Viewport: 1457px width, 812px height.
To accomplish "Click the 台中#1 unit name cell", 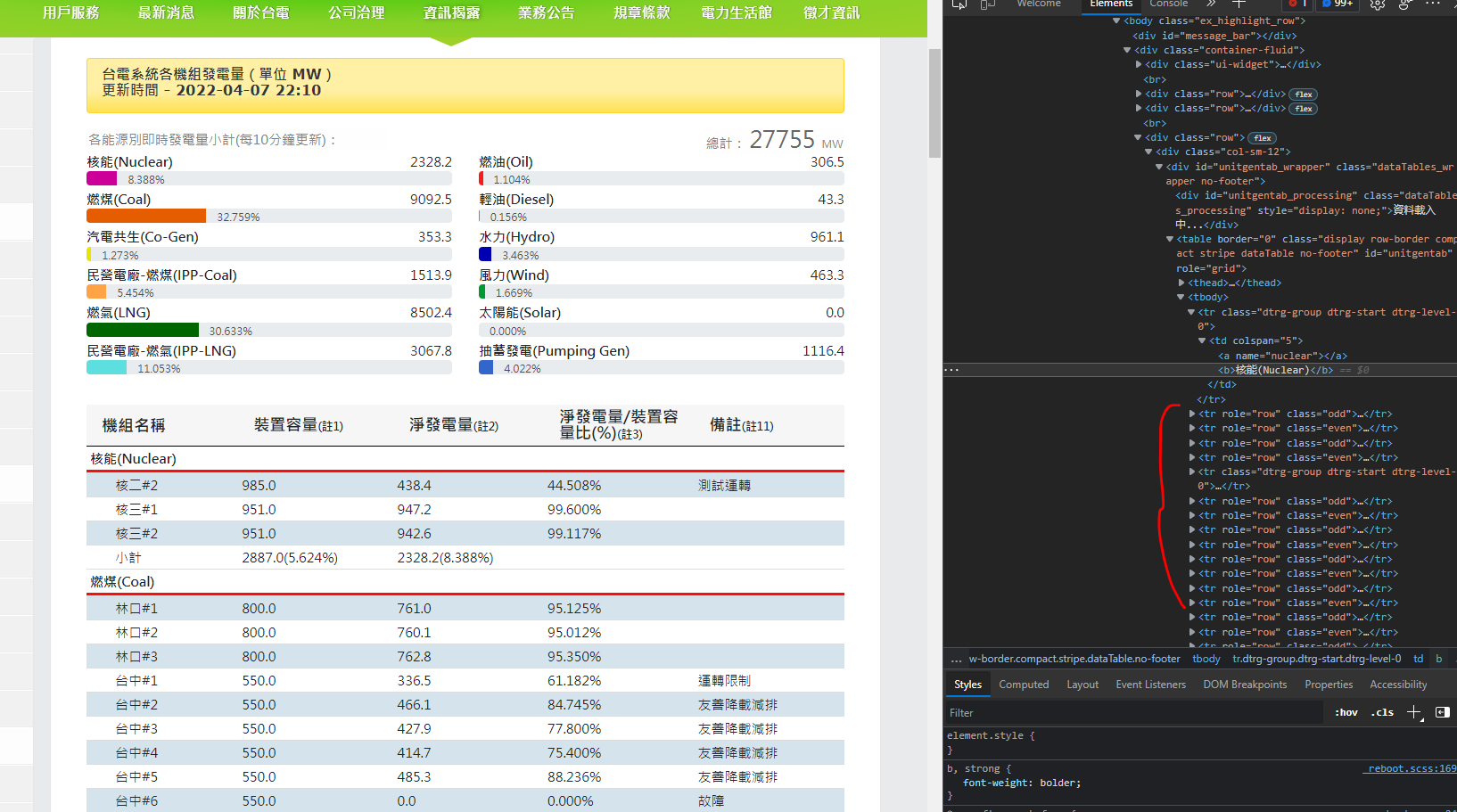I will (136, 681).
